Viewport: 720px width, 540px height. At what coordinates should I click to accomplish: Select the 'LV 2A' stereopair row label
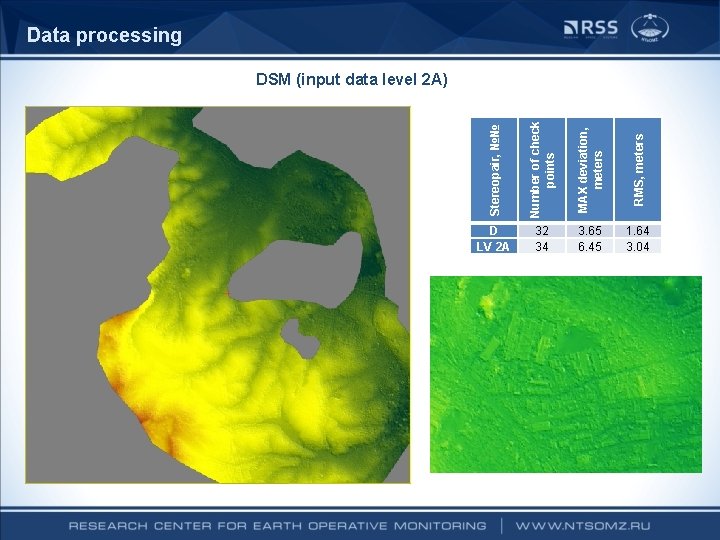(x=494, y=247)
